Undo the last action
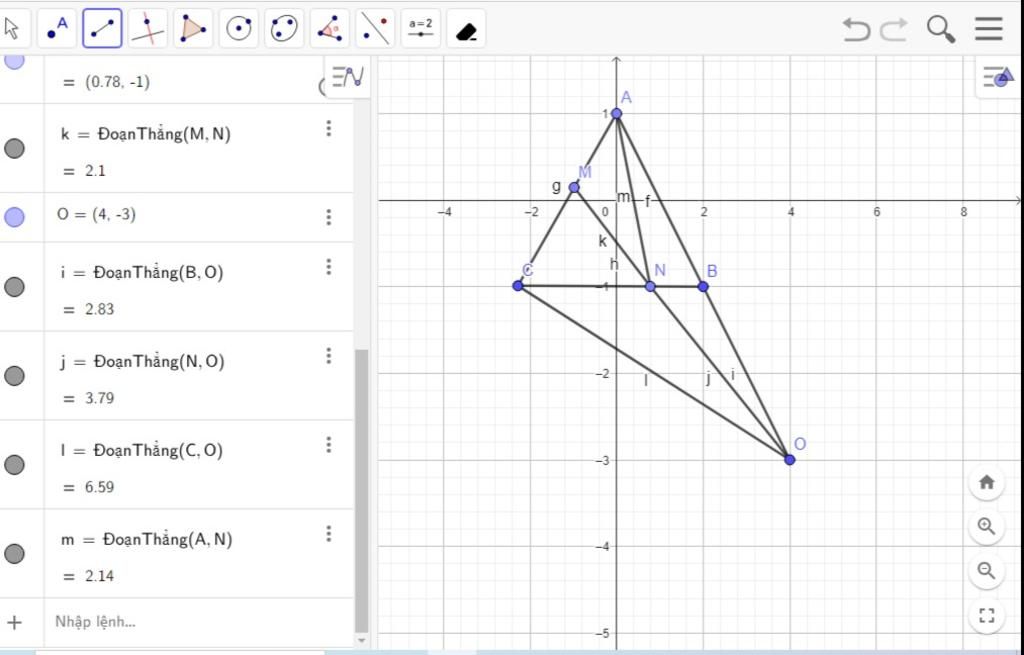The height and width of the screenshot is (655, 1024). pyautogui.click(x=856, y=29)
